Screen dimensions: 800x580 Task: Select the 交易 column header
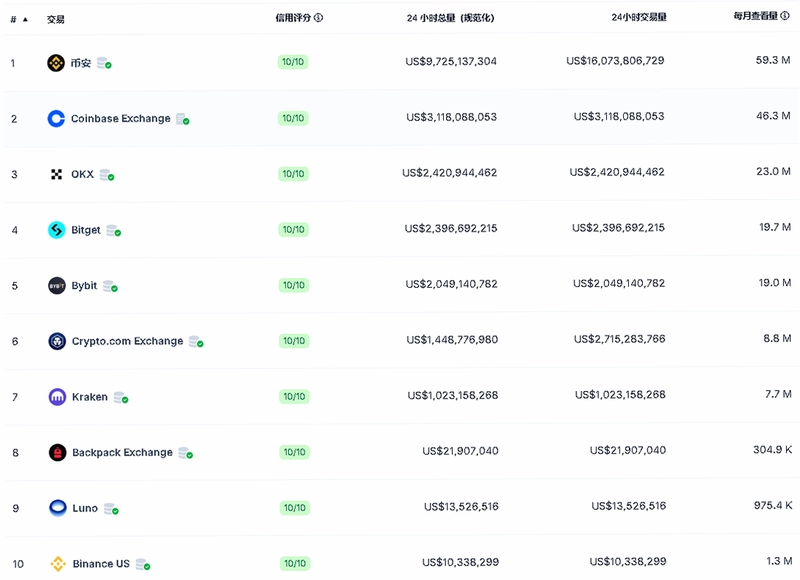(56, 19)
